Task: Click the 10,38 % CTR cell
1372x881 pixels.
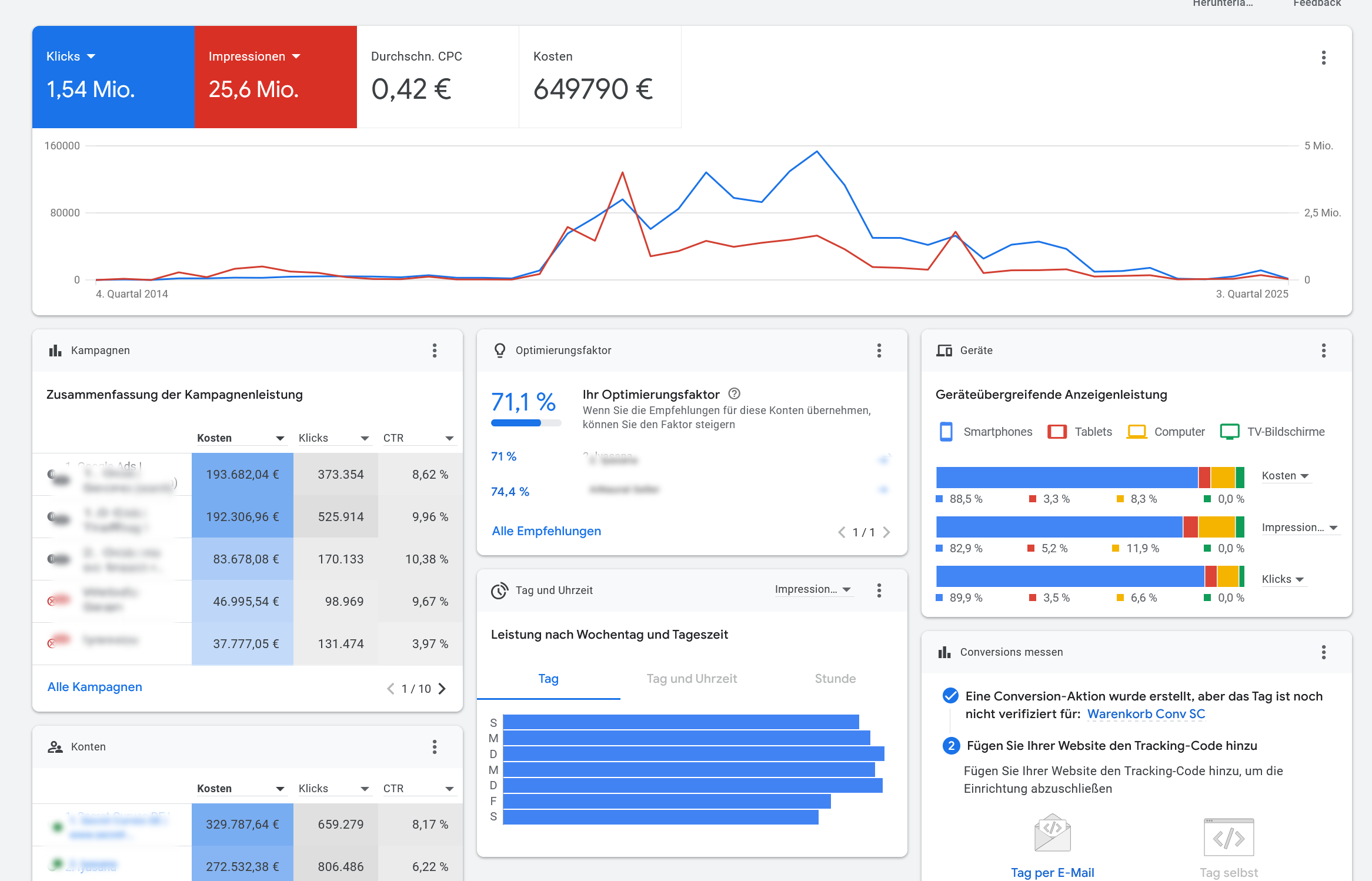Action: 420,559
